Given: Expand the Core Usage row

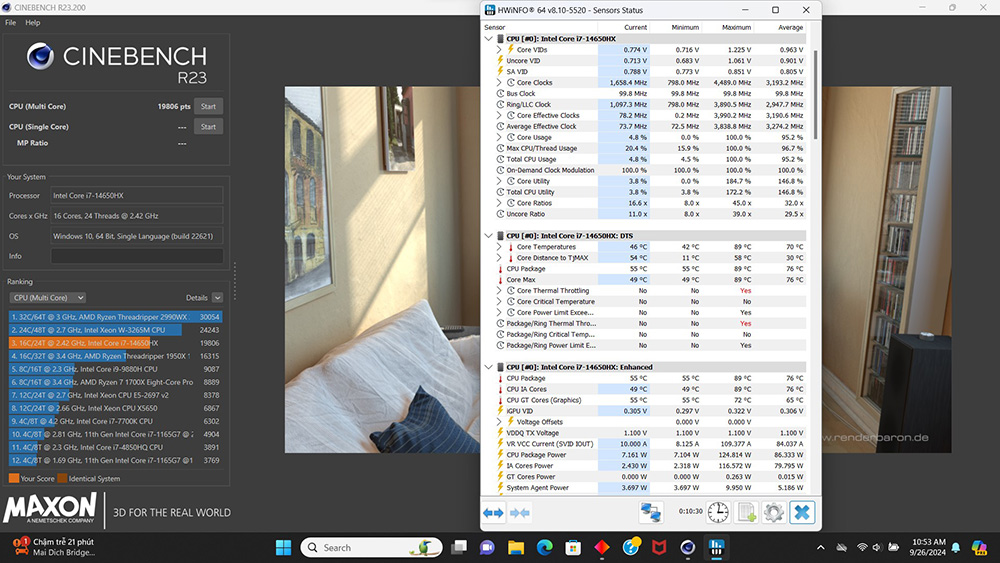Looking at the screenshot, I should [x=499, y=137].
